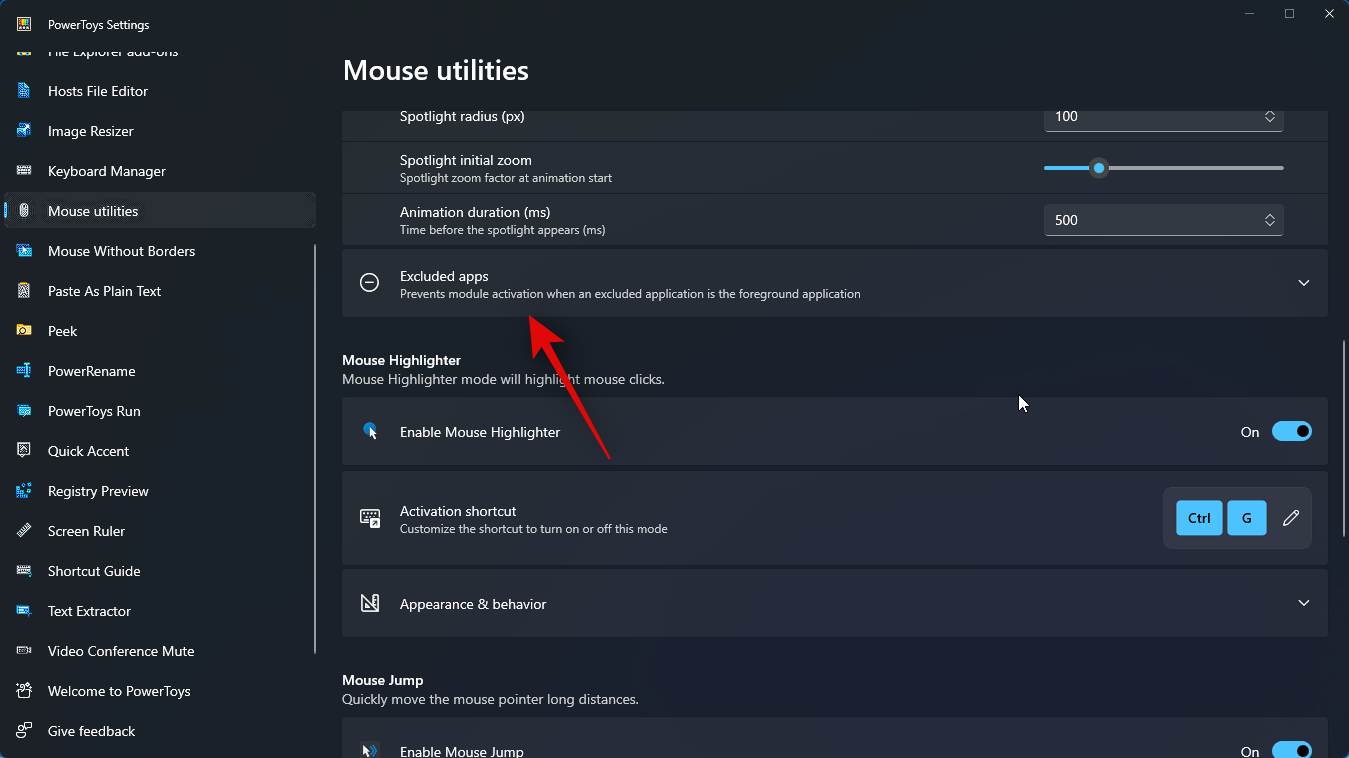The image size is (1349, 758).
Task: Expand the Excluded apps section chevron
Action: [x=1303, y=283]
